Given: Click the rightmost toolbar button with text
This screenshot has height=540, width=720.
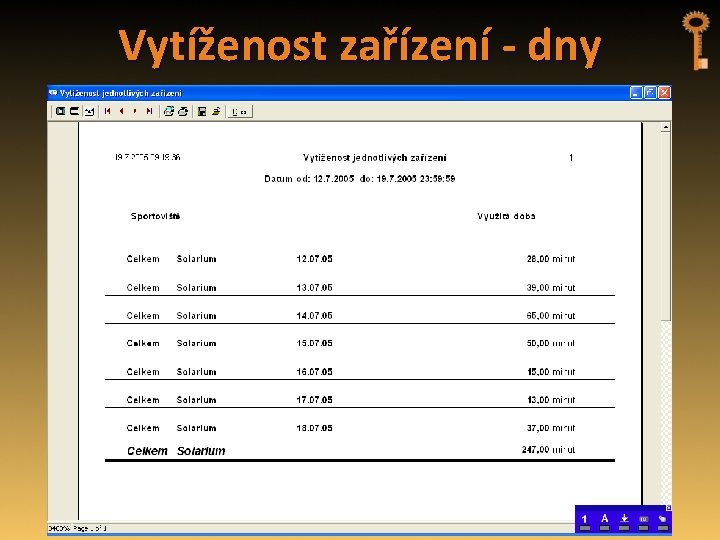Looking at the screenshot, I should [240, 112].
